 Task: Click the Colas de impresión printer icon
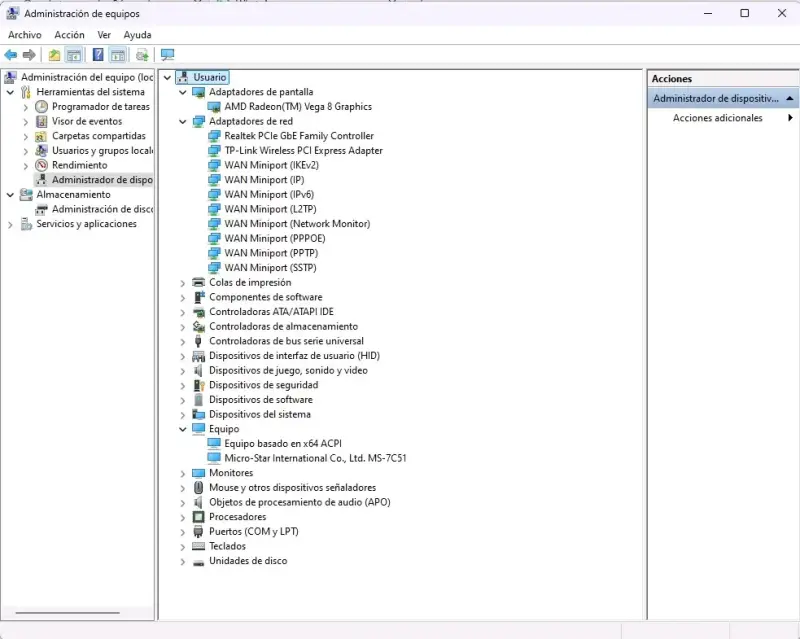click(x=198, y=283)
